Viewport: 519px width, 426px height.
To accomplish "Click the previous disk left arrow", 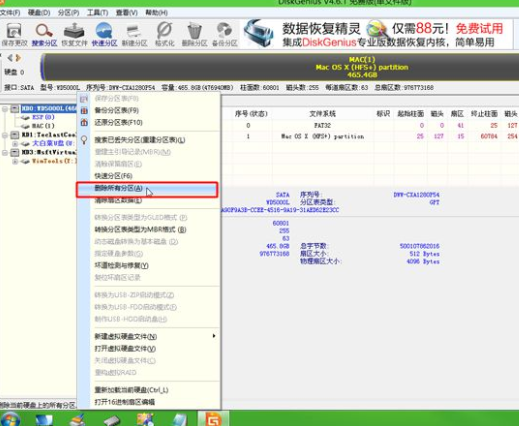I will coord(10,58).
